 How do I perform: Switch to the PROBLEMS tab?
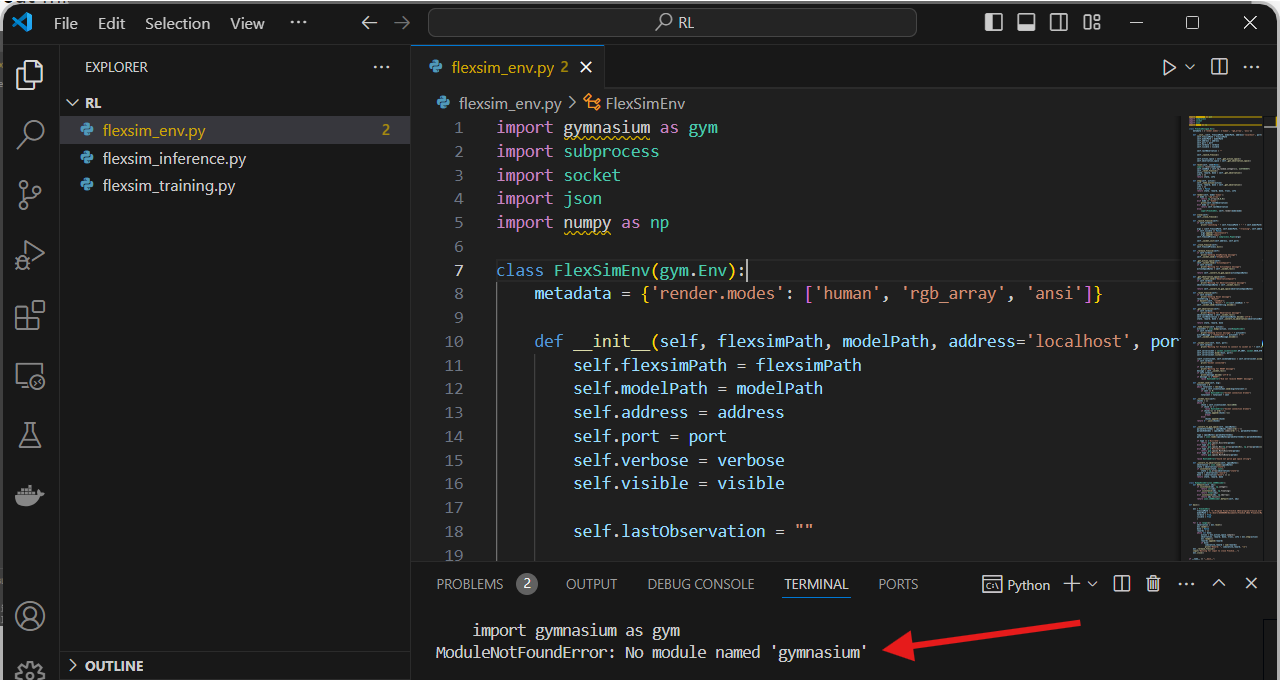470,584
